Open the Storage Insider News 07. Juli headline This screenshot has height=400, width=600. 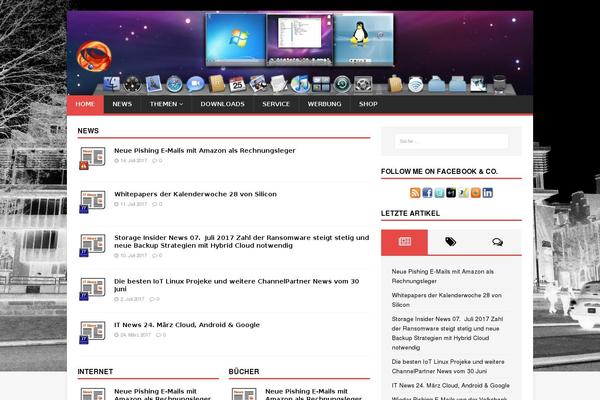tap(241, 242)
